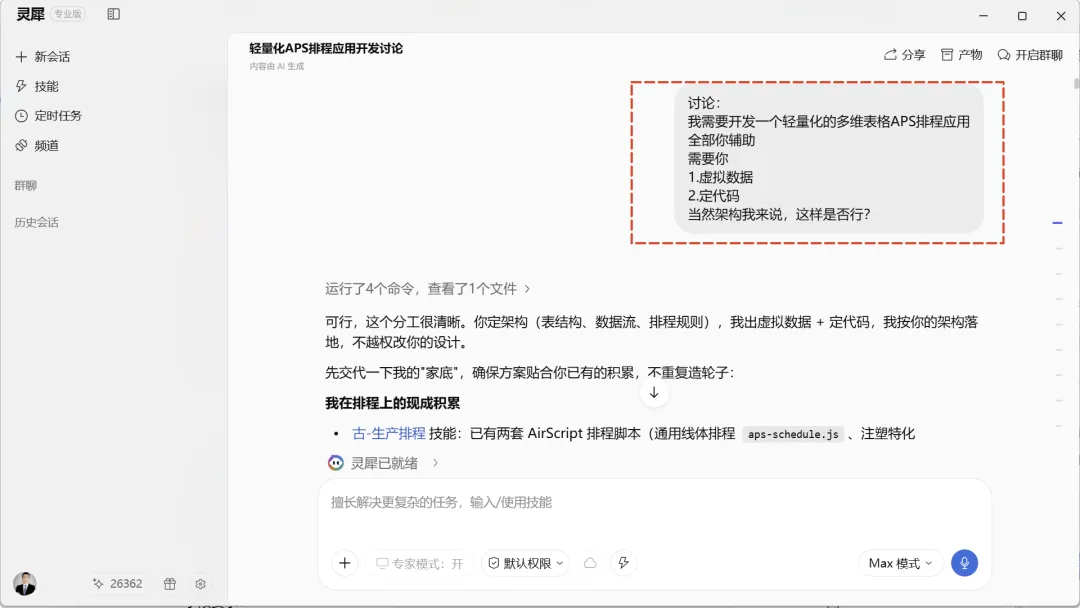Click 开启群聊 to start group chat
The height and width of the screenshot is (608, 1080).
pos(1030,54)
